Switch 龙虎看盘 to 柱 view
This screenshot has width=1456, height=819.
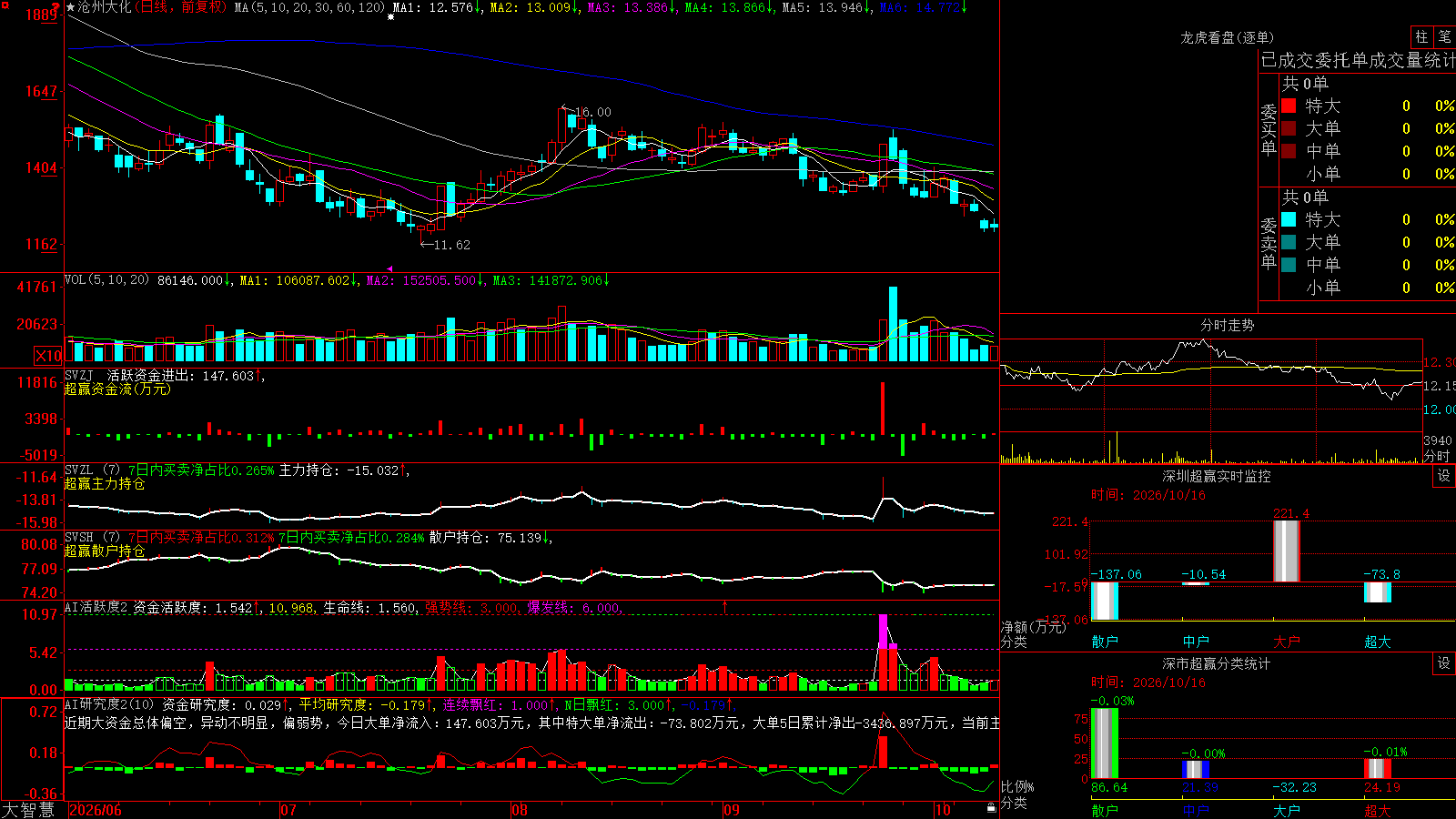tap(1421, 36)
